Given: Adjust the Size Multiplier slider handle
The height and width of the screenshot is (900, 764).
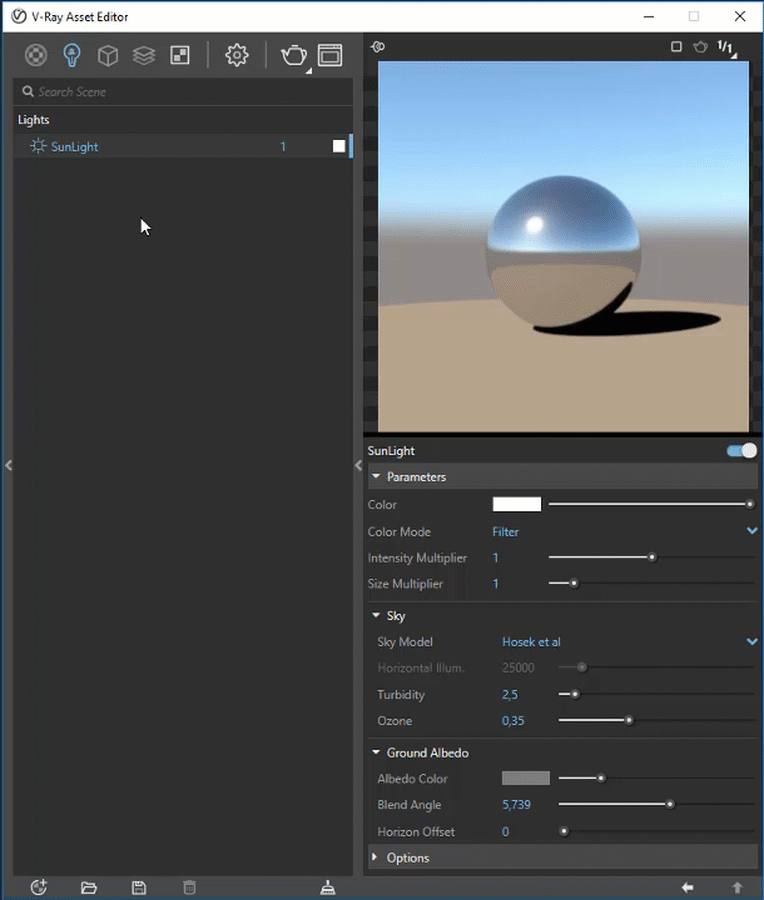Looking at the screenshot, I should click(x=573, y=583).
